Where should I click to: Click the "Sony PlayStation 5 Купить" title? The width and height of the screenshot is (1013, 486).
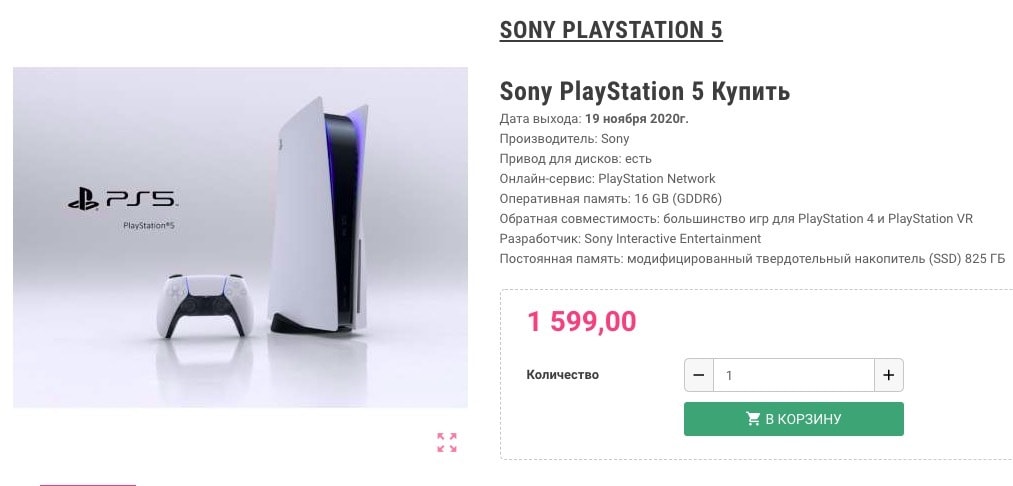(645, 92)
